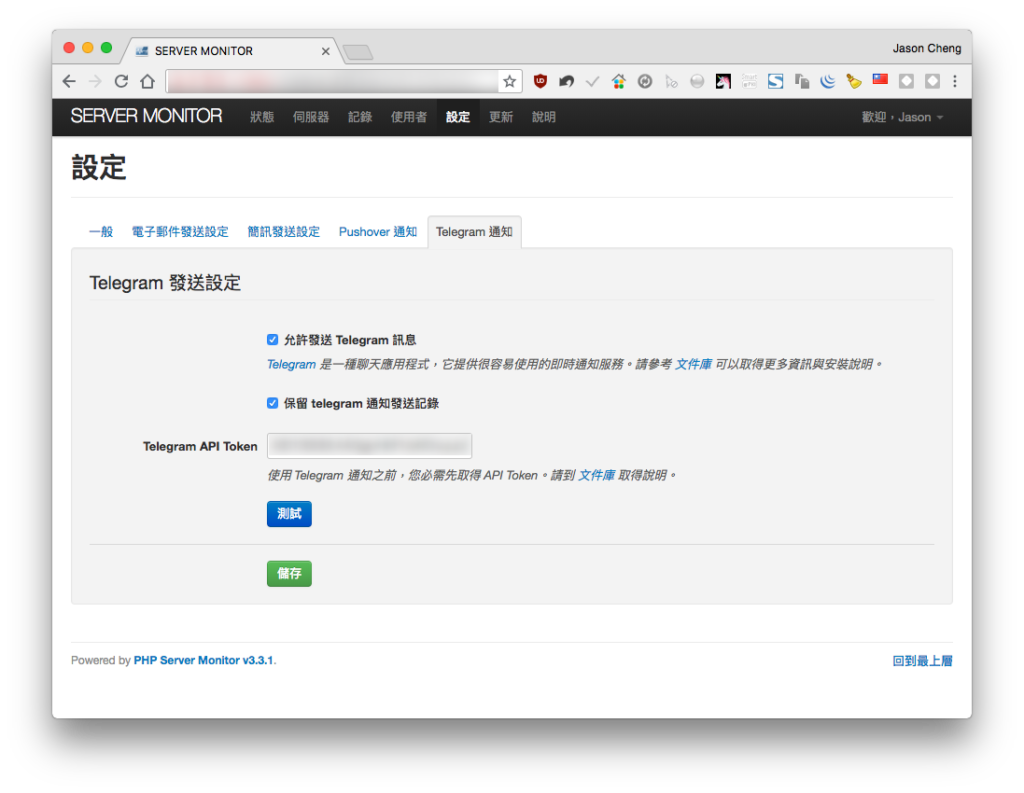Open the 狀態 menu in navbar

(262, 118)
